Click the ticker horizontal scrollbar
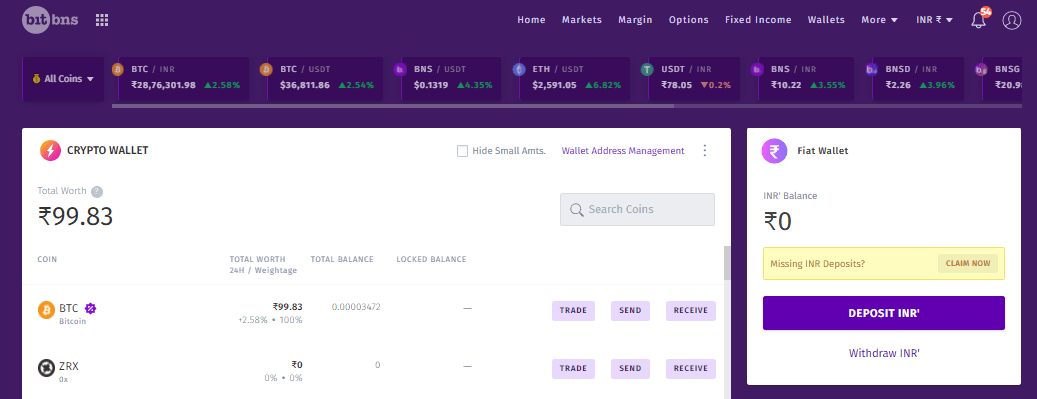1037x399 pixels. pyautogui.click(x=393, y=106)
